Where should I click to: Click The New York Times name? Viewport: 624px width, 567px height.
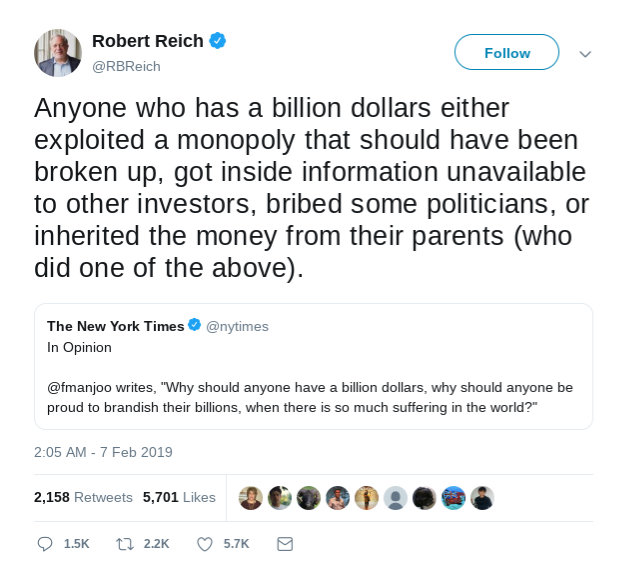pos(115,326)
